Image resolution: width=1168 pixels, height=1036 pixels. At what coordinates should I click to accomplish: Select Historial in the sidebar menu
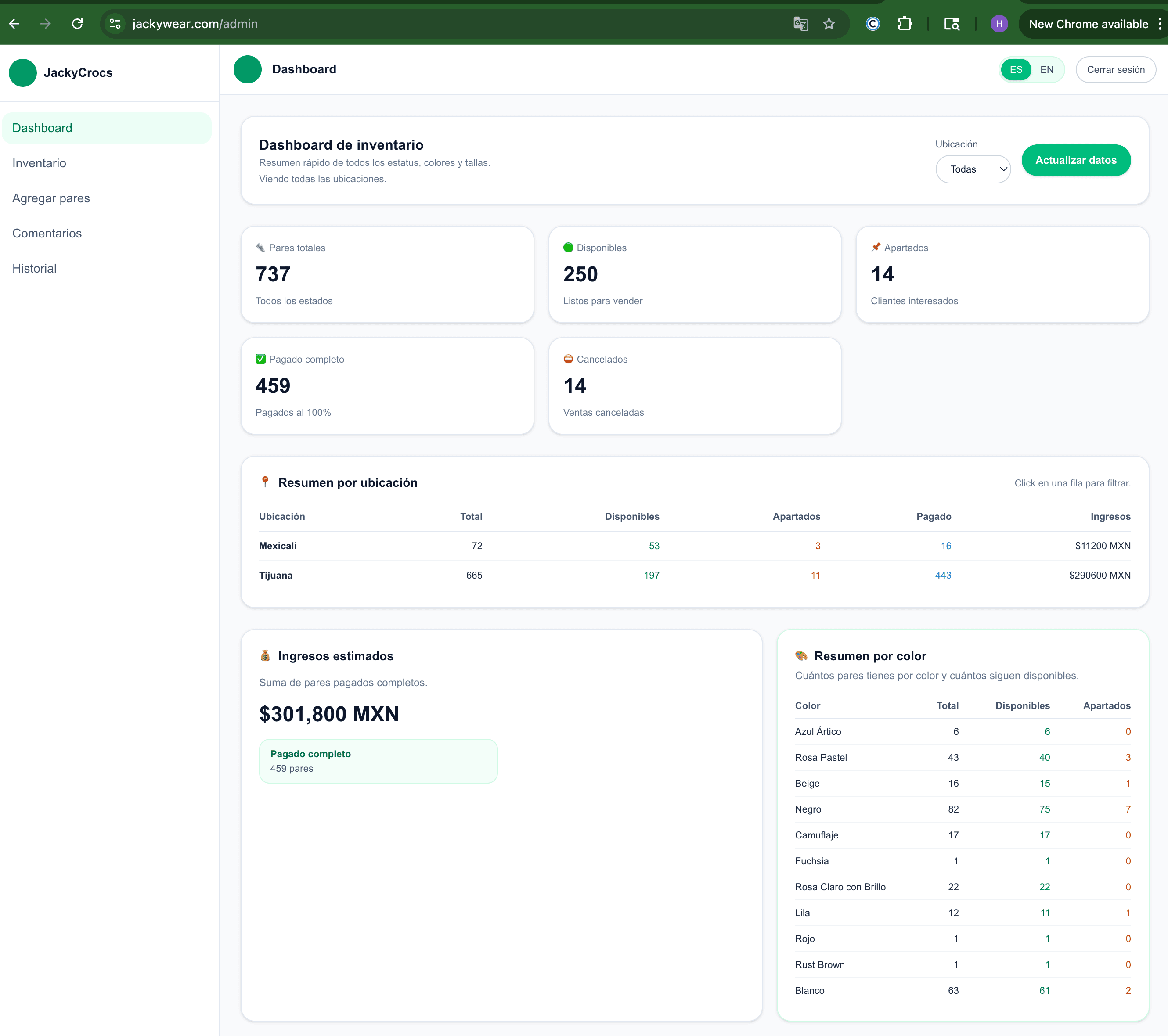coord(34,268)
